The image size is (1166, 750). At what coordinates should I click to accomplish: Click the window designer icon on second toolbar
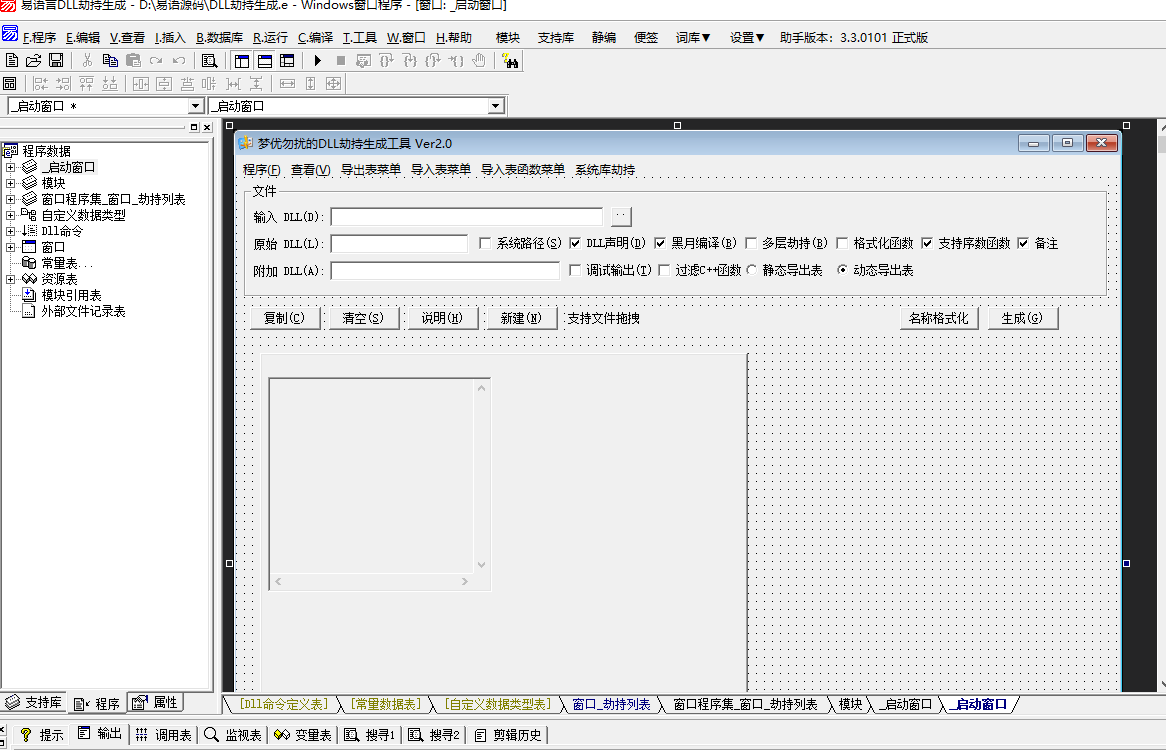(x=10, y=84)
